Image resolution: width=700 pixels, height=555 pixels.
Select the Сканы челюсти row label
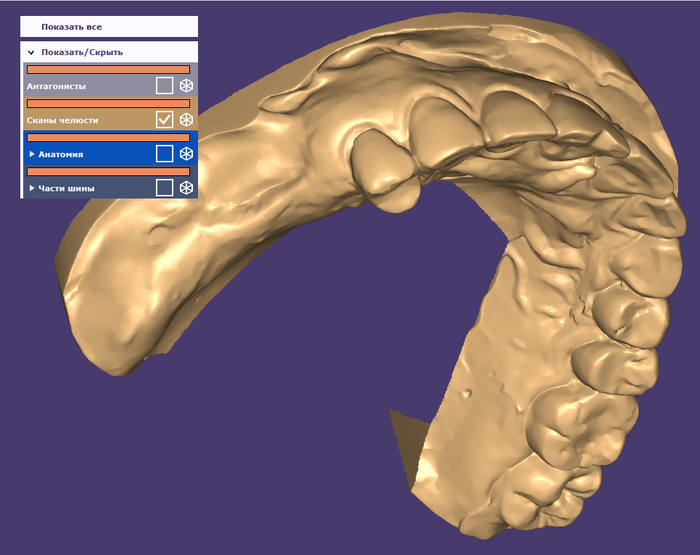click(62, 121)
